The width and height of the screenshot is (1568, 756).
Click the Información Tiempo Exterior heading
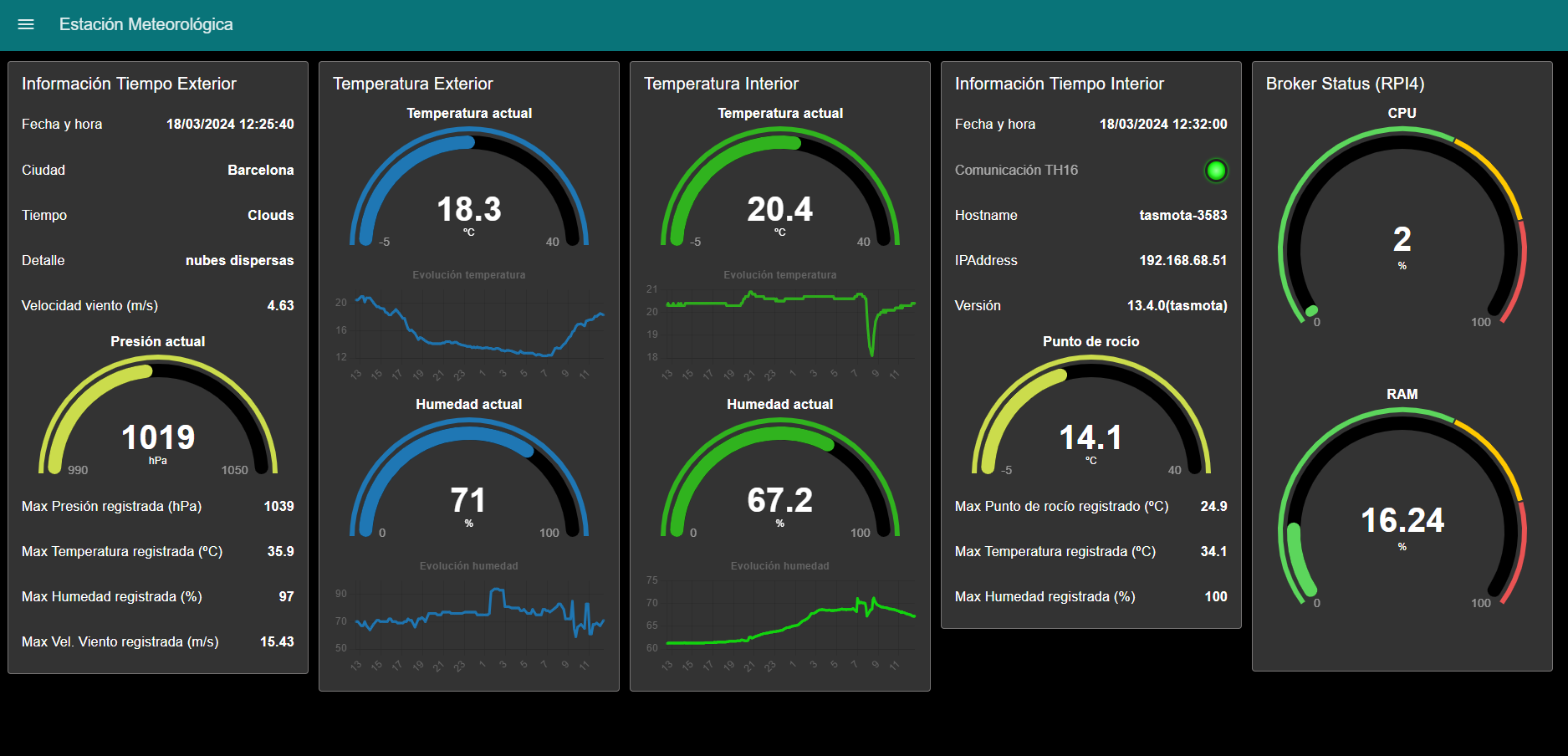[129, 84]
